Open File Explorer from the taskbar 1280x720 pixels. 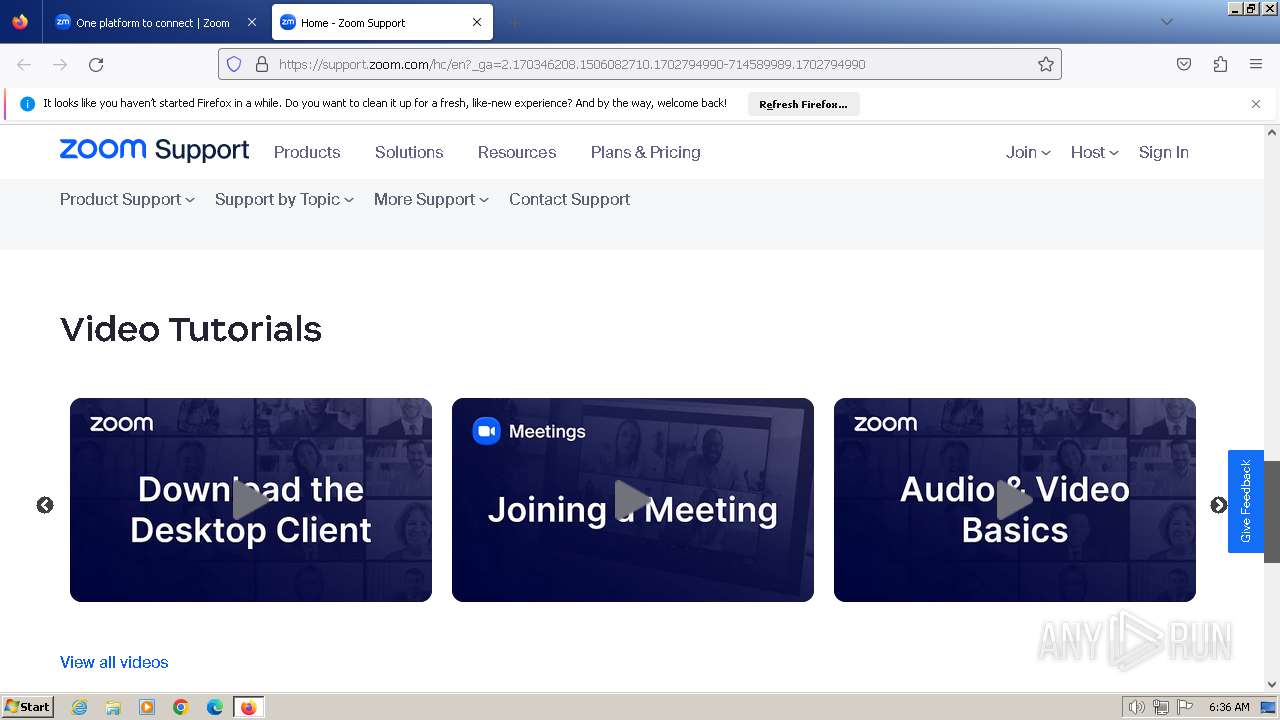pos(113,707)
